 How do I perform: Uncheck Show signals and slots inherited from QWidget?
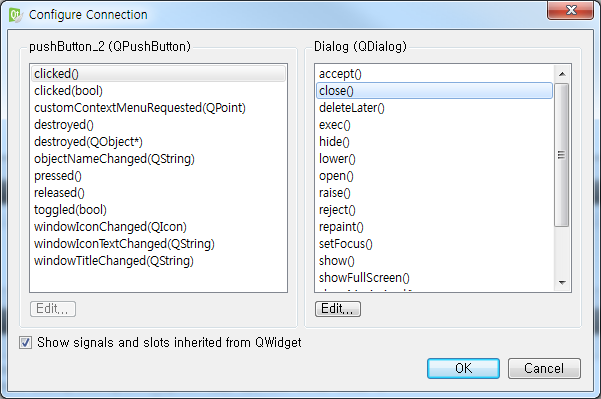(26, 342)
